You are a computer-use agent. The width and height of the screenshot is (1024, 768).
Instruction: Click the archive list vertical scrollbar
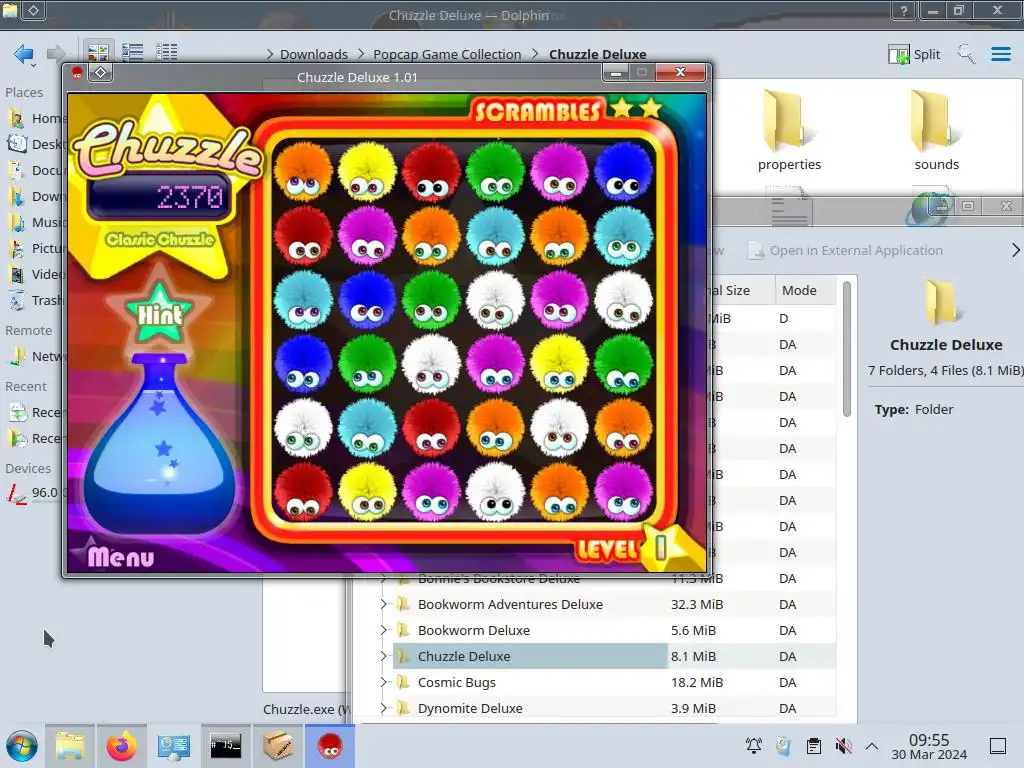(846, 349)
